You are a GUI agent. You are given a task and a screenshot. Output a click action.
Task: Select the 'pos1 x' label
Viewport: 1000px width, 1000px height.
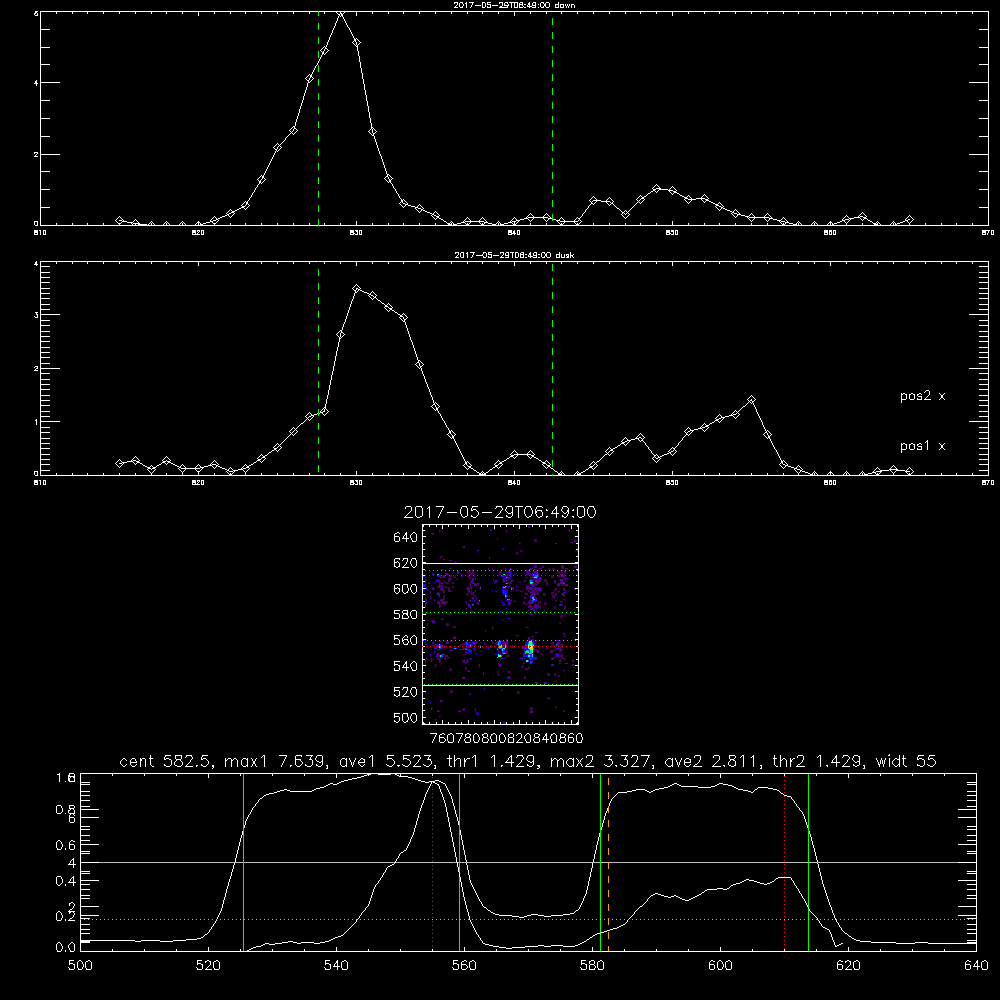(922, 446)
